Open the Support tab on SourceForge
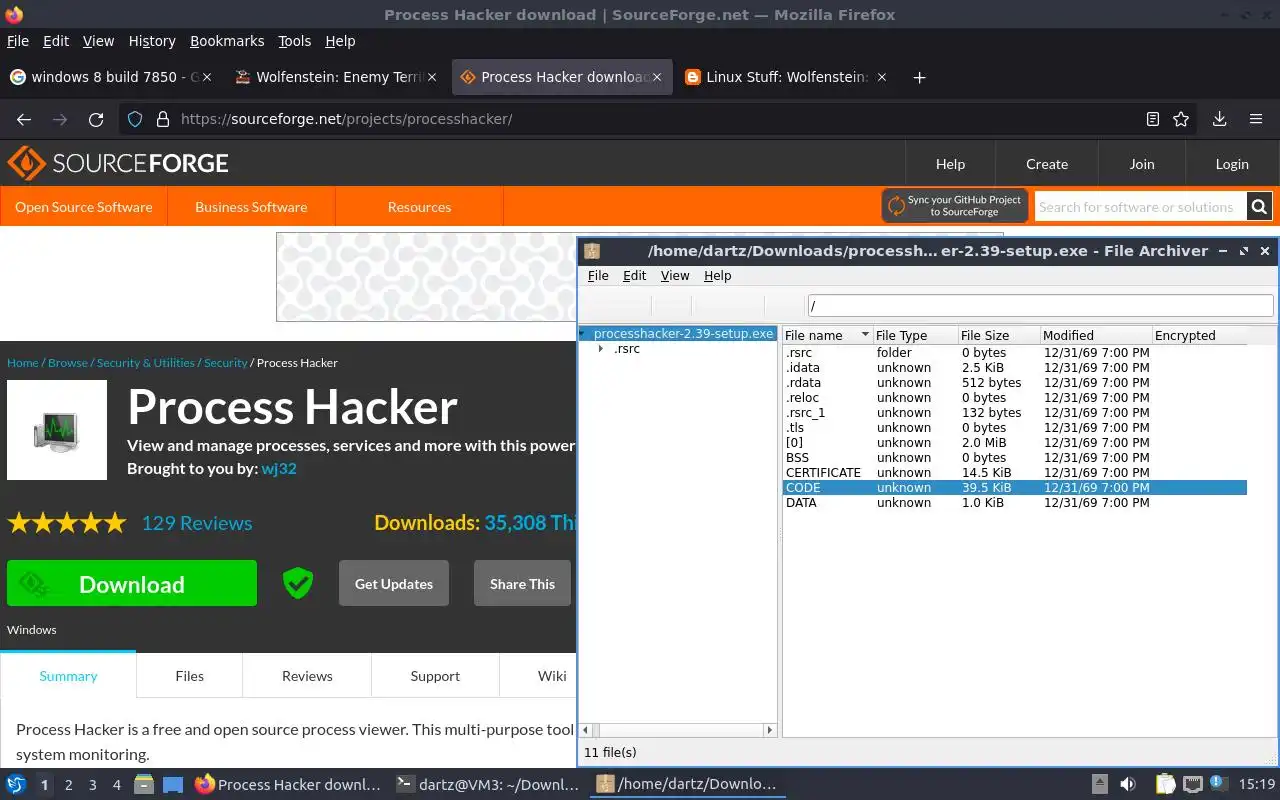Screen dimensions: 1280x800 coord(435,676)
